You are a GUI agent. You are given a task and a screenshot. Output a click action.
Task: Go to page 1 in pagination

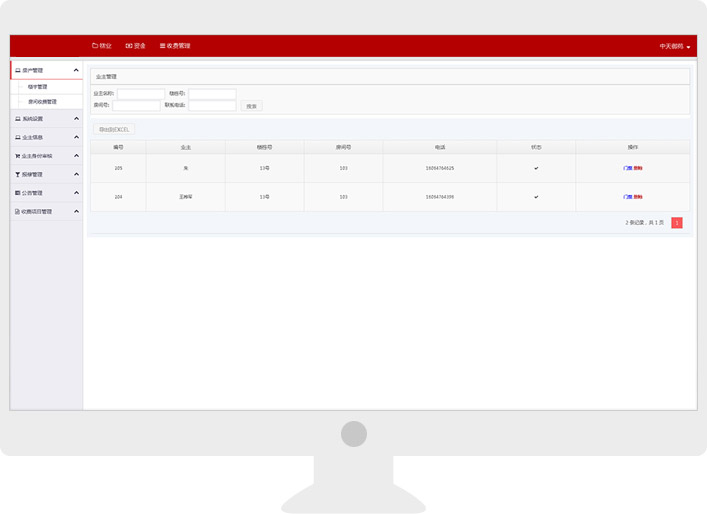coord(676,223)
